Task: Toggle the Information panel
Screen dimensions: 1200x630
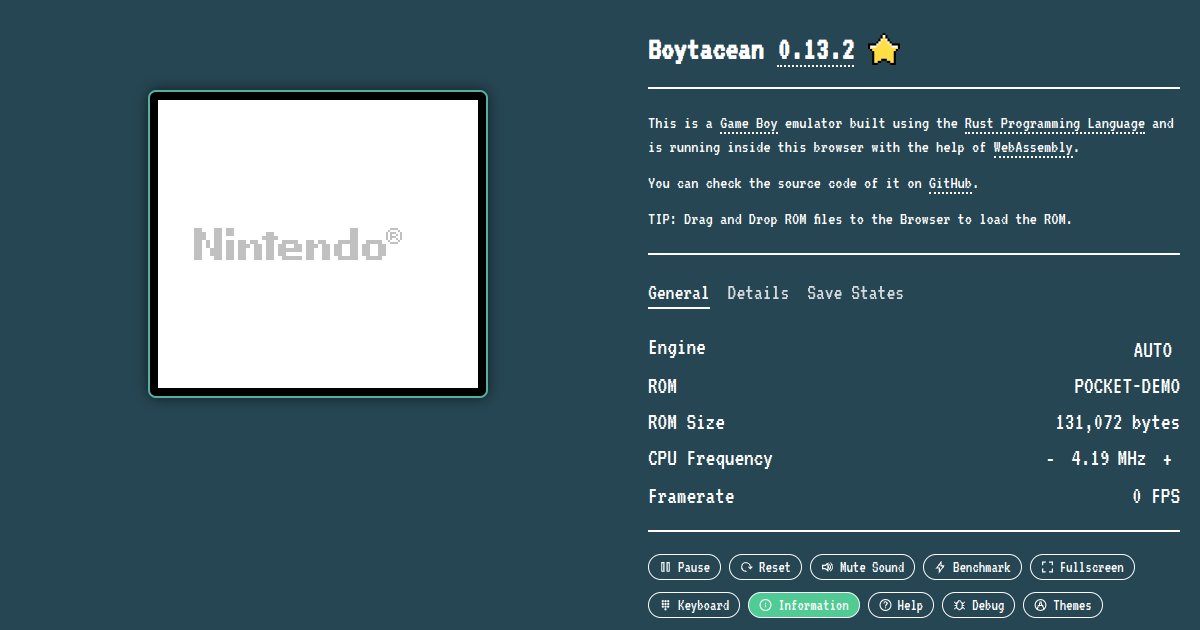Action: click(804, 605)
